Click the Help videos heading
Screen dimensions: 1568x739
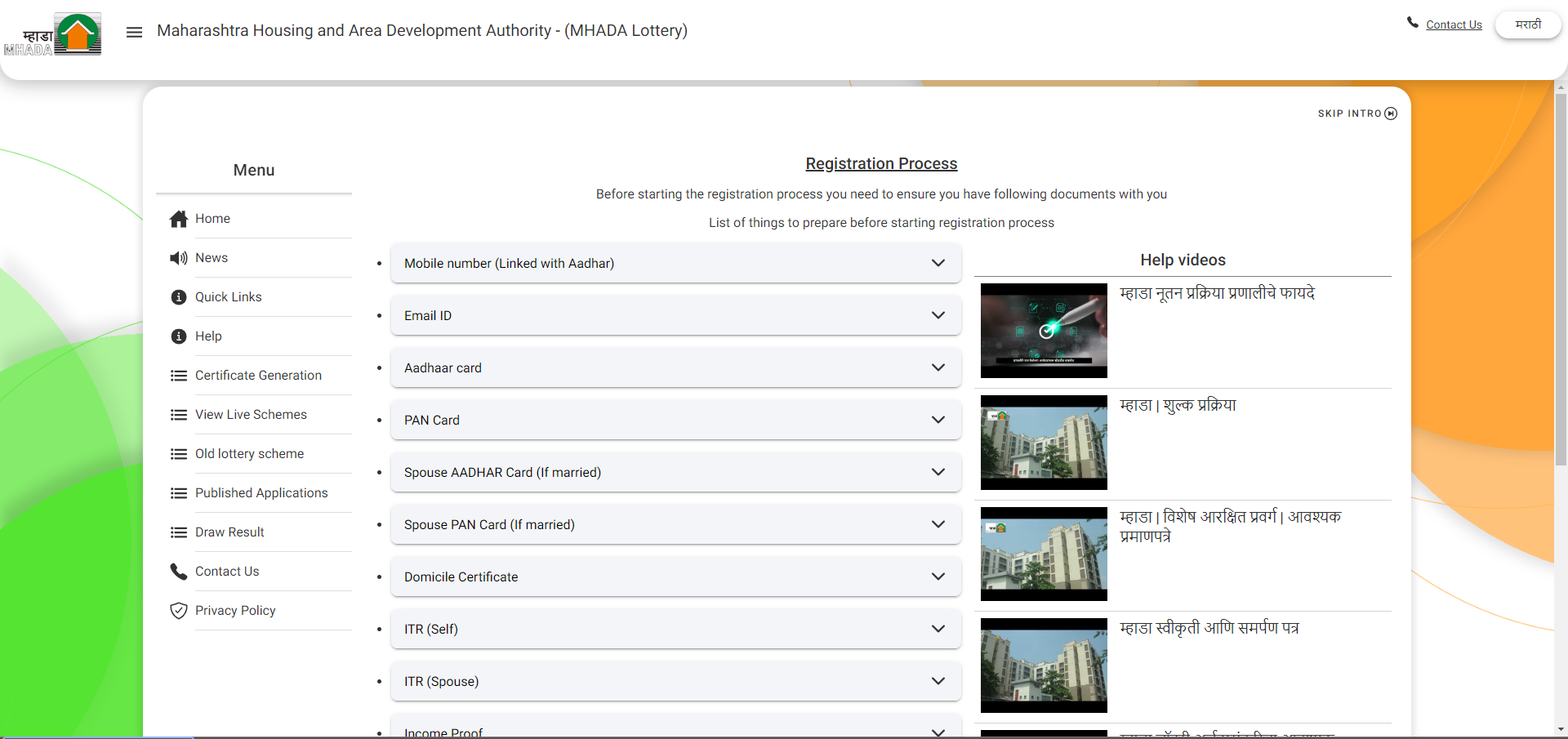(1183, 260)
